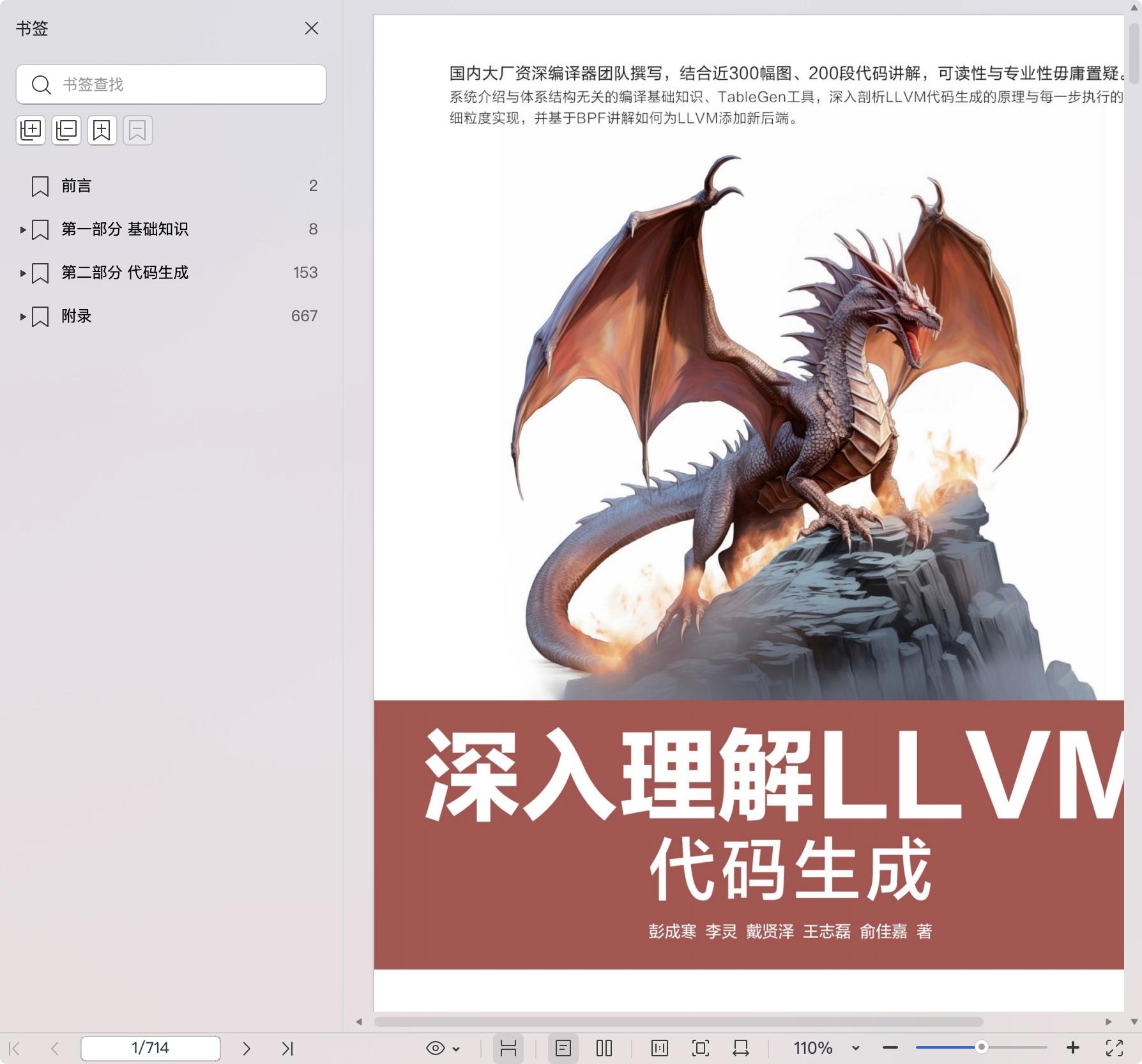Screen dimensions: 1142x1064
Task: Expand 第二部分 代码生成 bookmark arrow
Action: (23, 273)
